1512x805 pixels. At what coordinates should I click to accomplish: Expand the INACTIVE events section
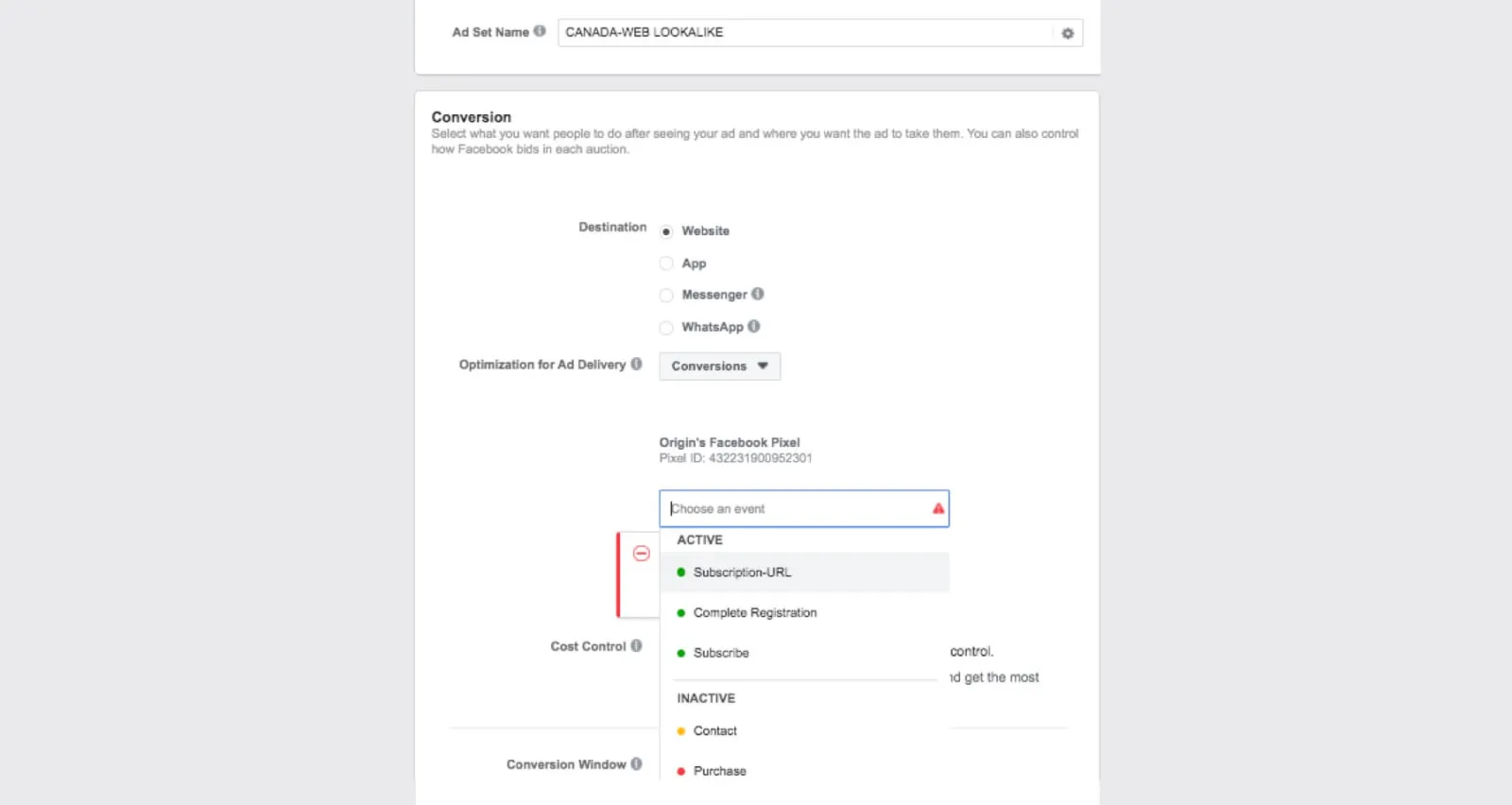(x=705, y=697)
